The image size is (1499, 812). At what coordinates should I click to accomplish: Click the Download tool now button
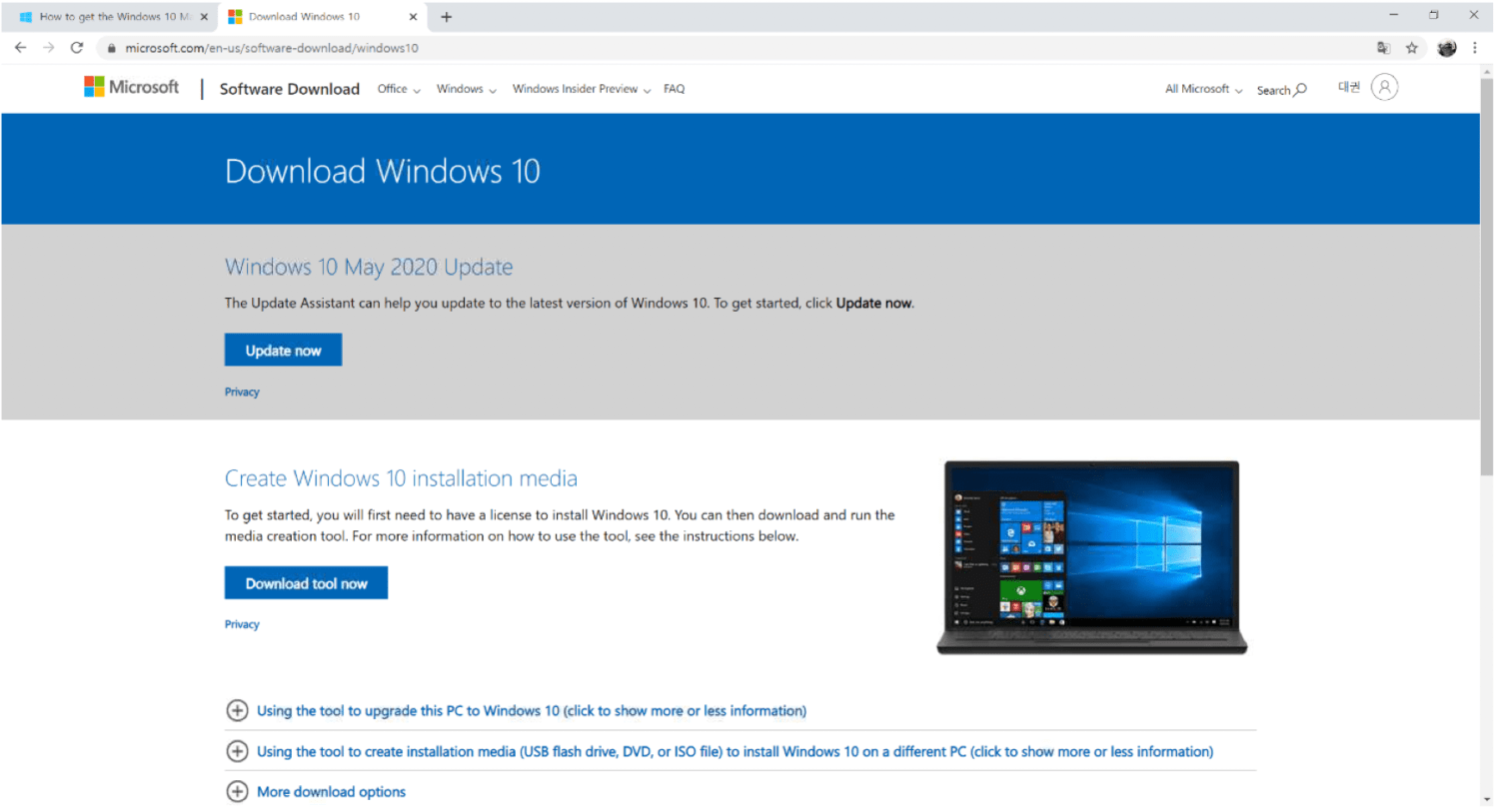pos(306,583)
